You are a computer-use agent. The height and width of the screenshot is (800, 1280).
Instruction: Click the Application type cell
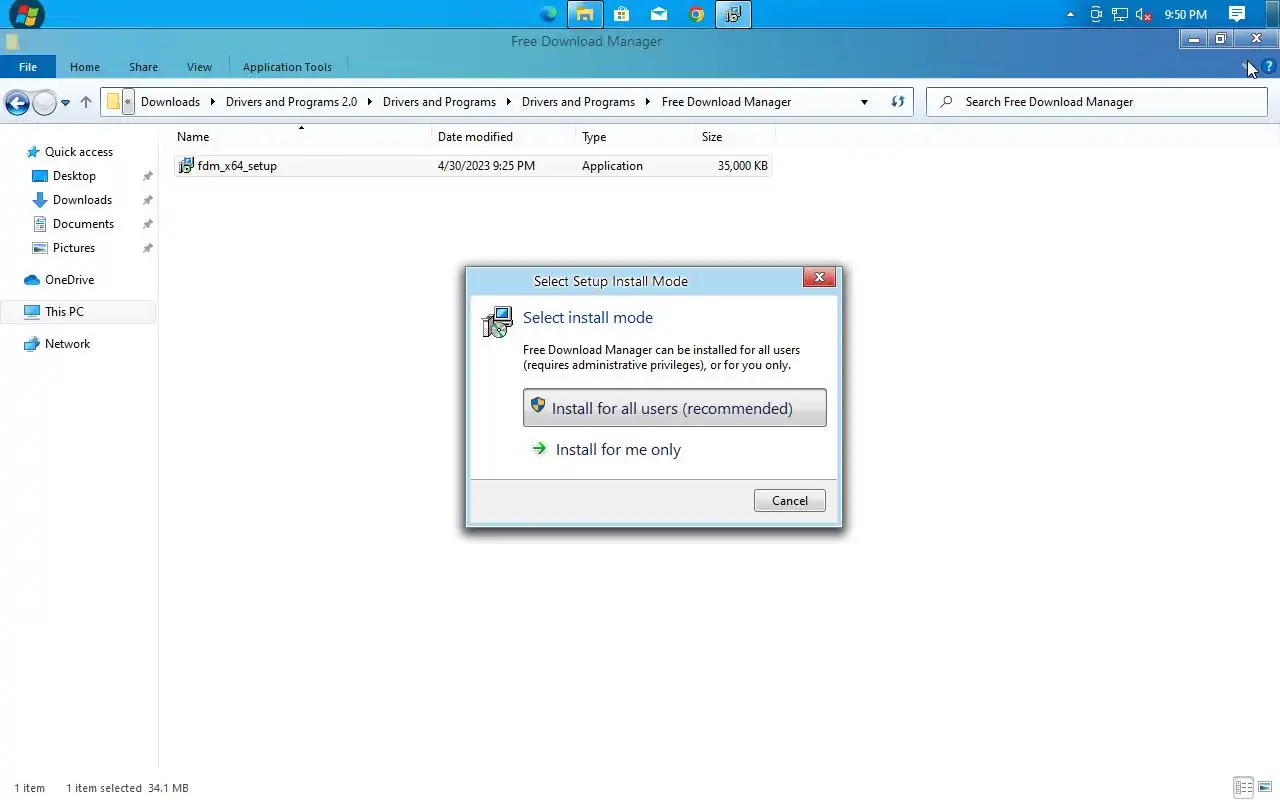(612, 166)
